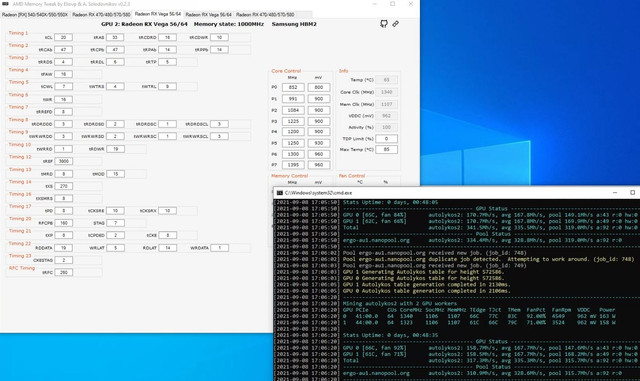The height and width of the screenshot is (381, 640).
Task: Click the P7 core mV field
Action: pyautogui.click(x=319, y=165)
